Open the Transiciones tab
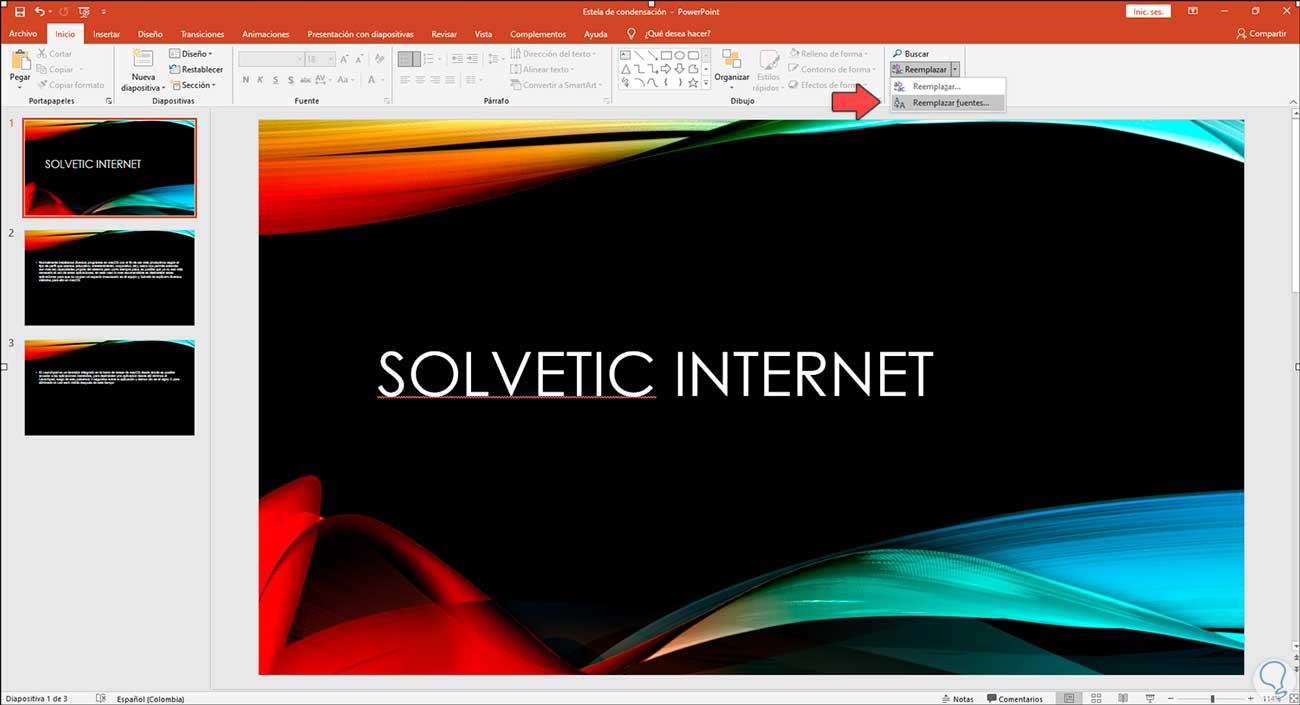 [x=202, y=34]
